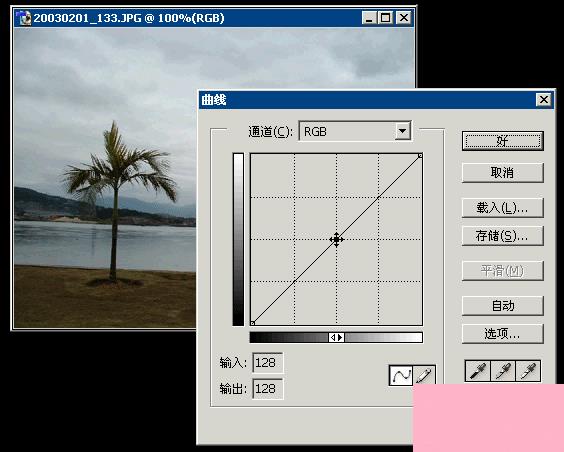Pick the gray point eyedropper

[x=502, y=370]
